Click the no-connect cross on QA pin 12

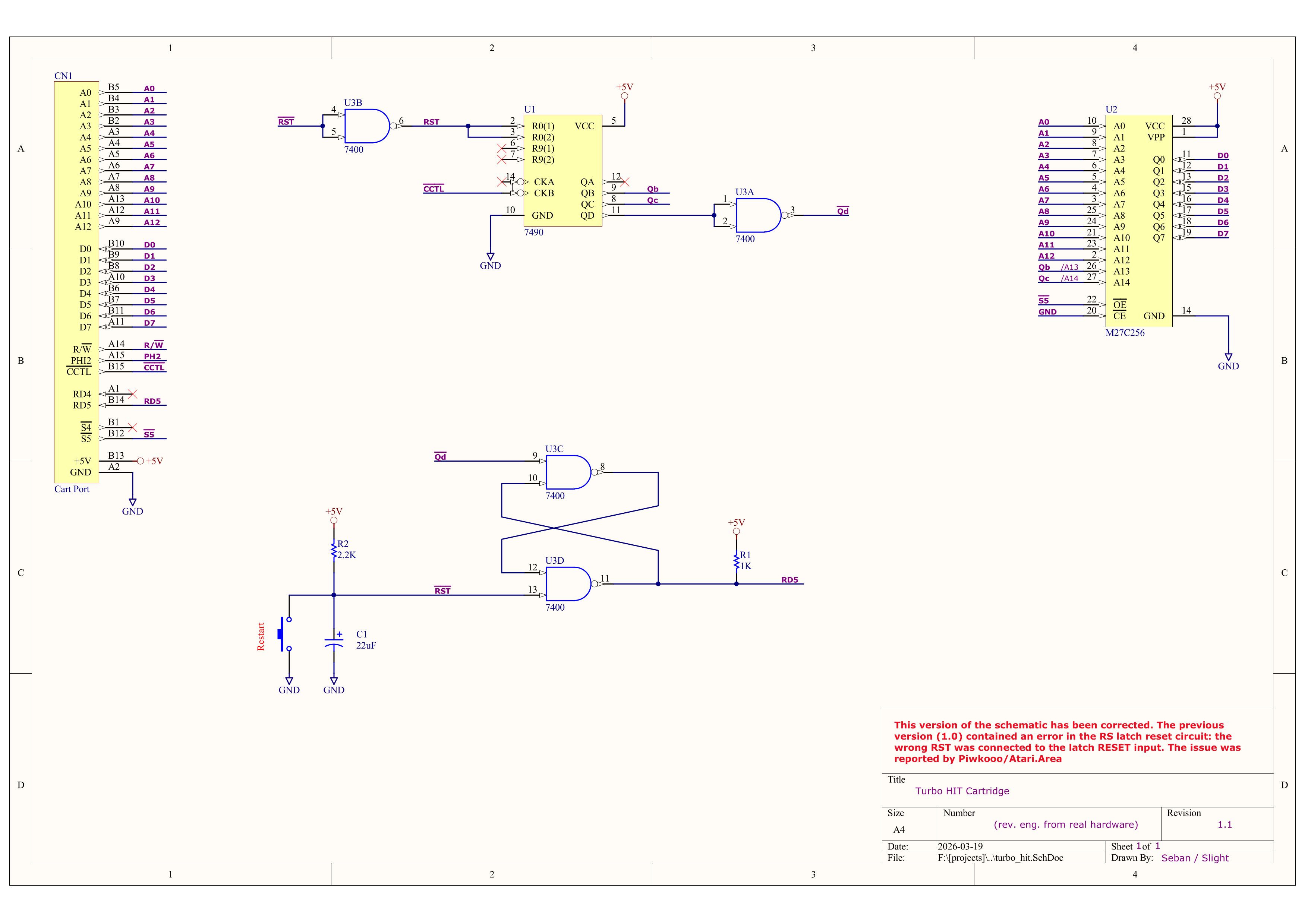point(625,181)
